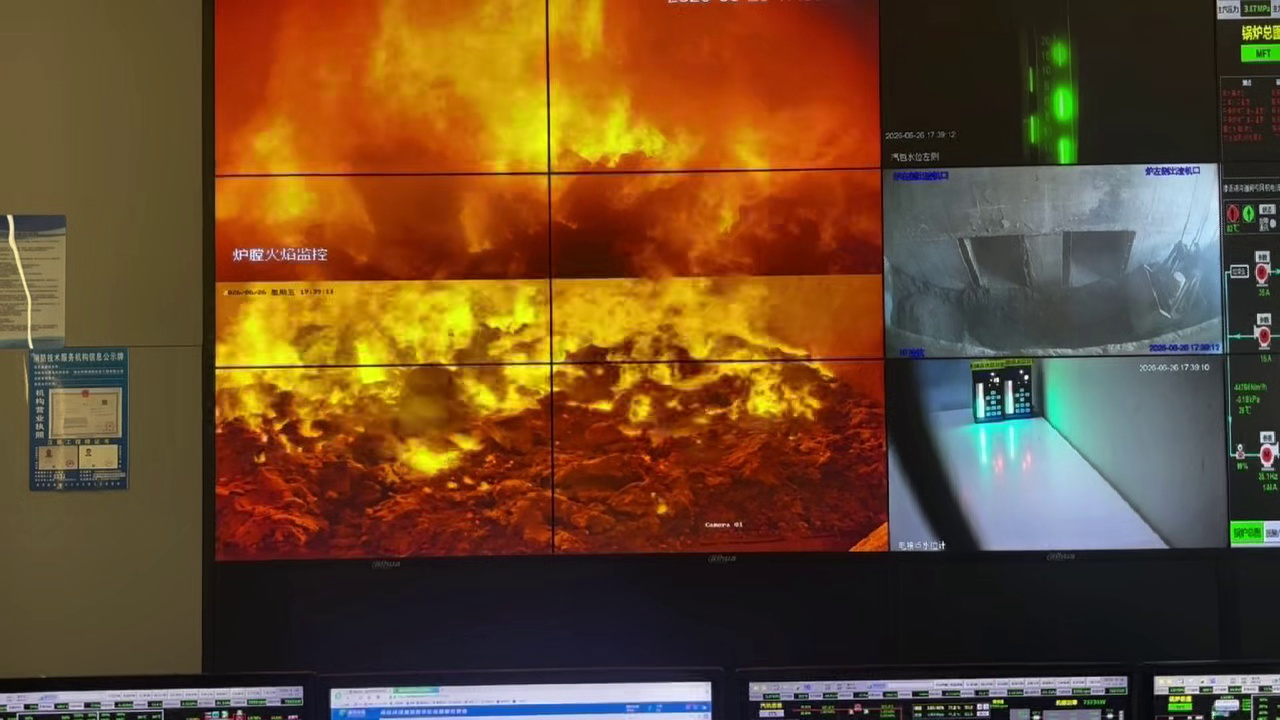This screenshot has height=720, width=1280.
Task: Click the small damper valve icon showing 99%
Action: [1242, 452]
